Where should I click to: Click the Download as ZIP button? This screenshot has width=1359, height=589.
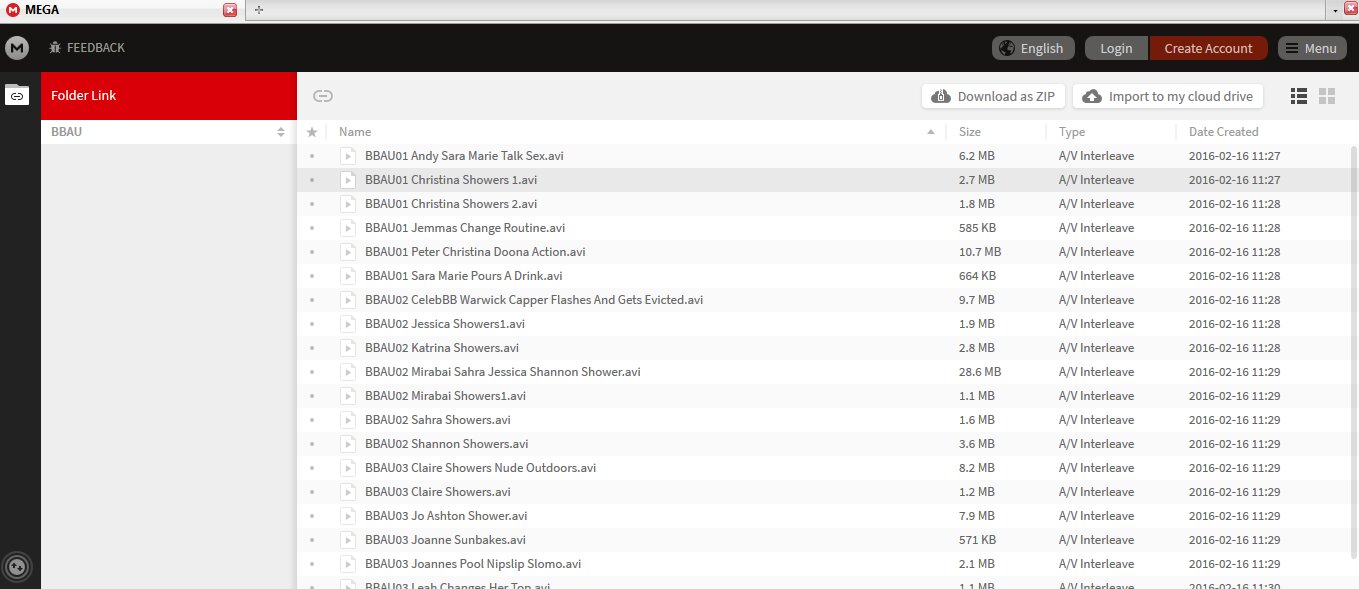point(993,96)
